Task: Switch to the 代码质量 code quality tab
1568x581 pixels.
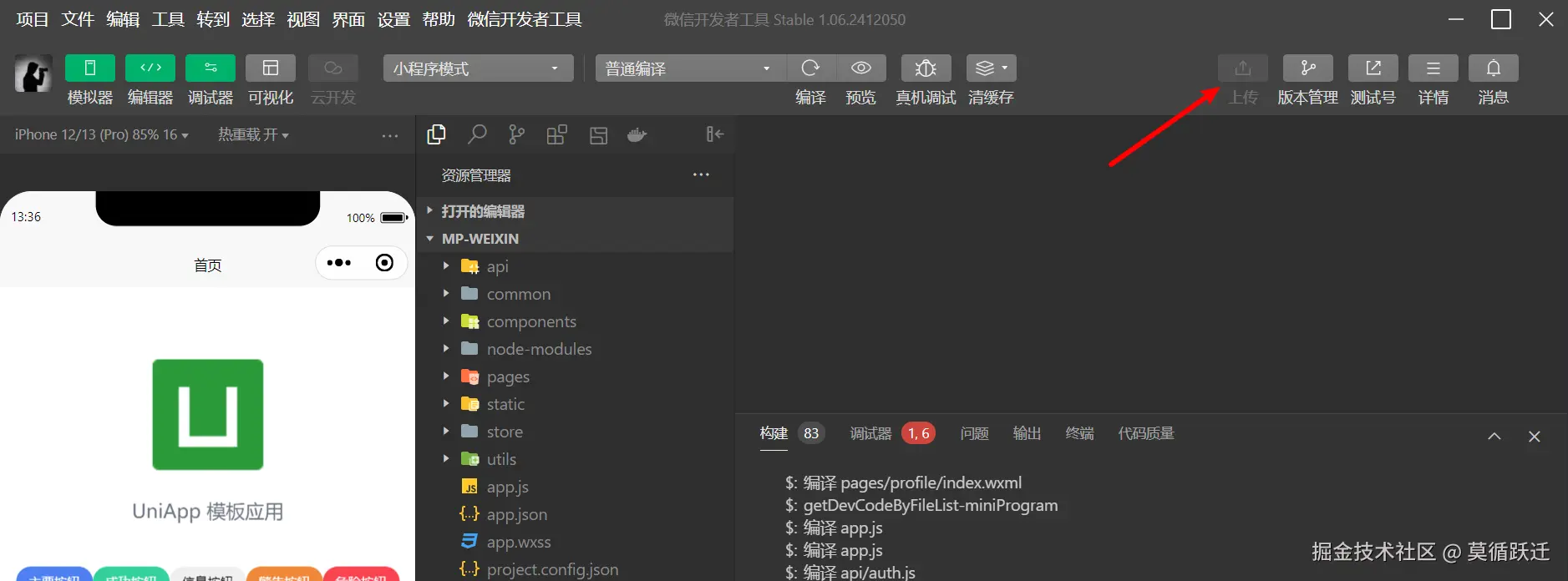Action: tap(1146, 433)
